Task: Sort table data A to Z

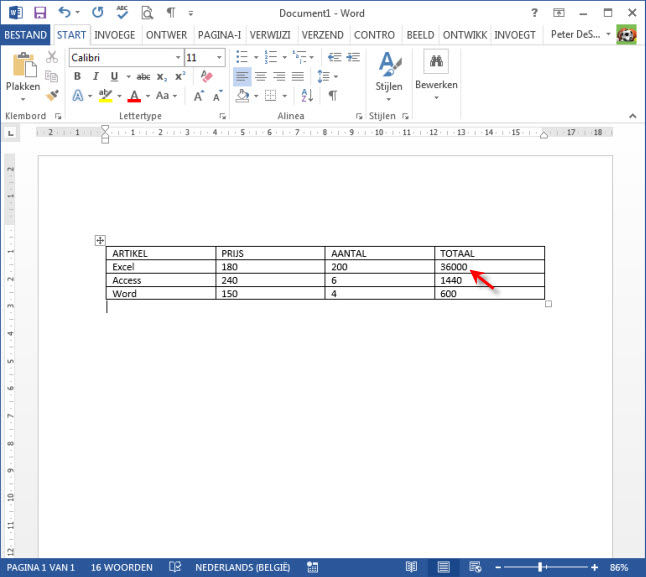Action: point(307,96)
